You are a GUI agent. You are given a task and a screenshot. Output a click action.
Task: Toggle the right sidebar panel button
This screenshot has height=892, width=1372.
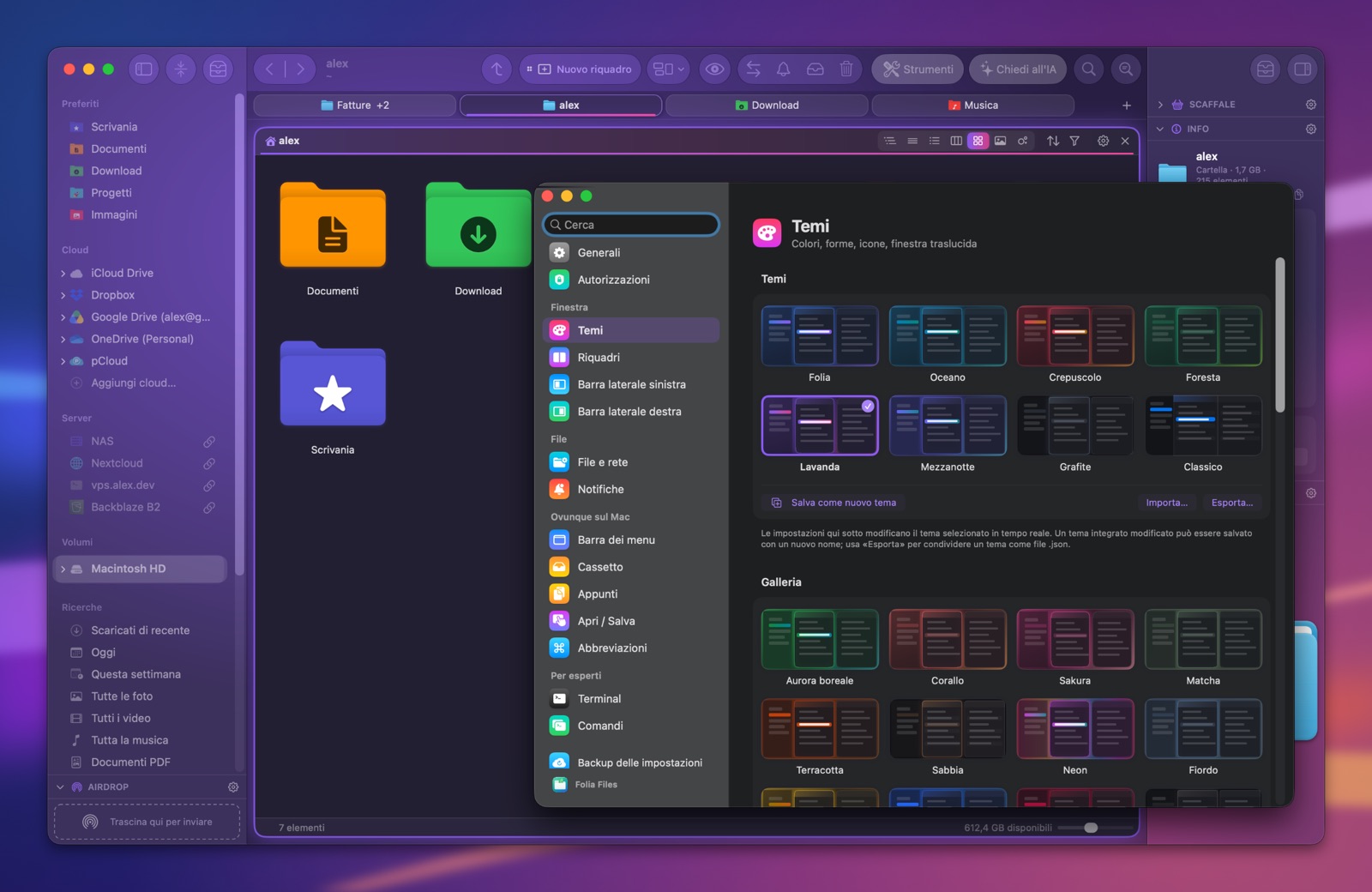tap(1303, 69)
